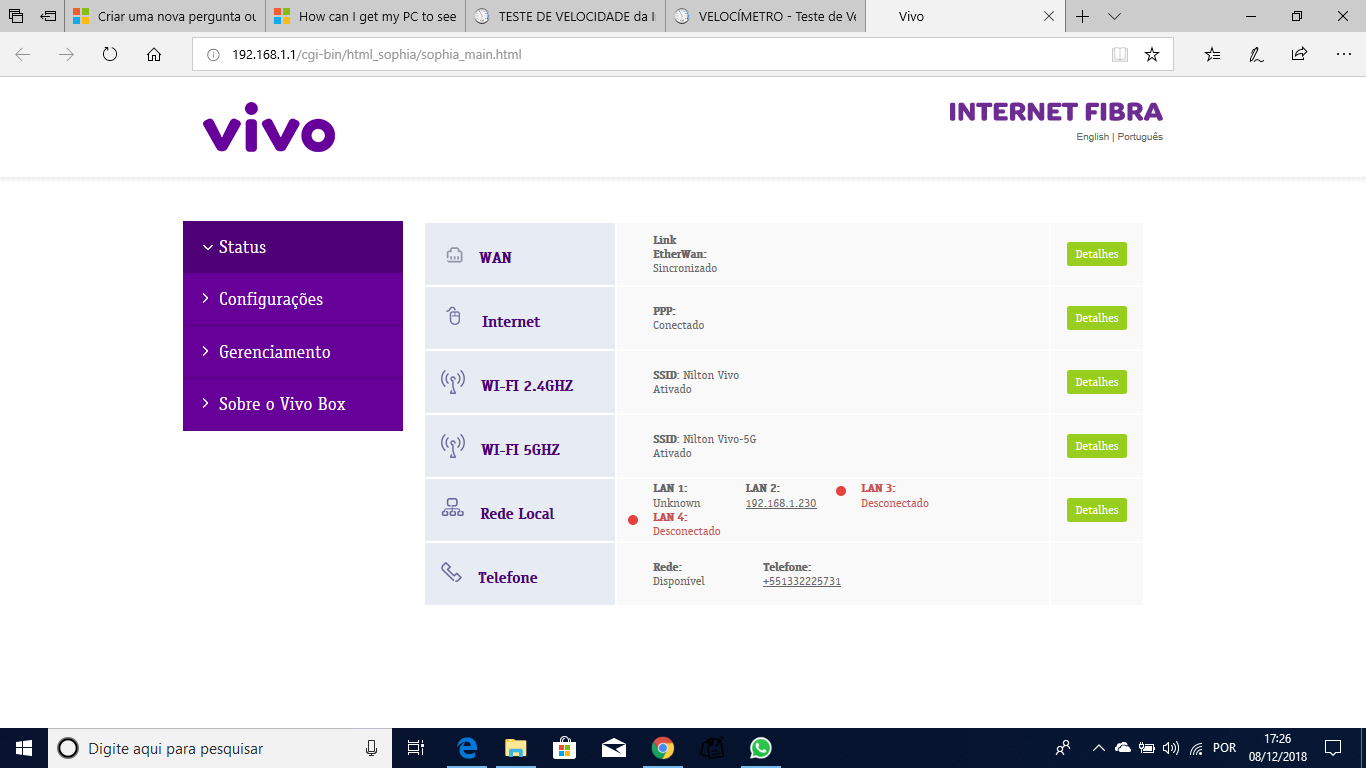Click the share page icon
This screenshot has width=1366, height=768.
click(1299, 54)
